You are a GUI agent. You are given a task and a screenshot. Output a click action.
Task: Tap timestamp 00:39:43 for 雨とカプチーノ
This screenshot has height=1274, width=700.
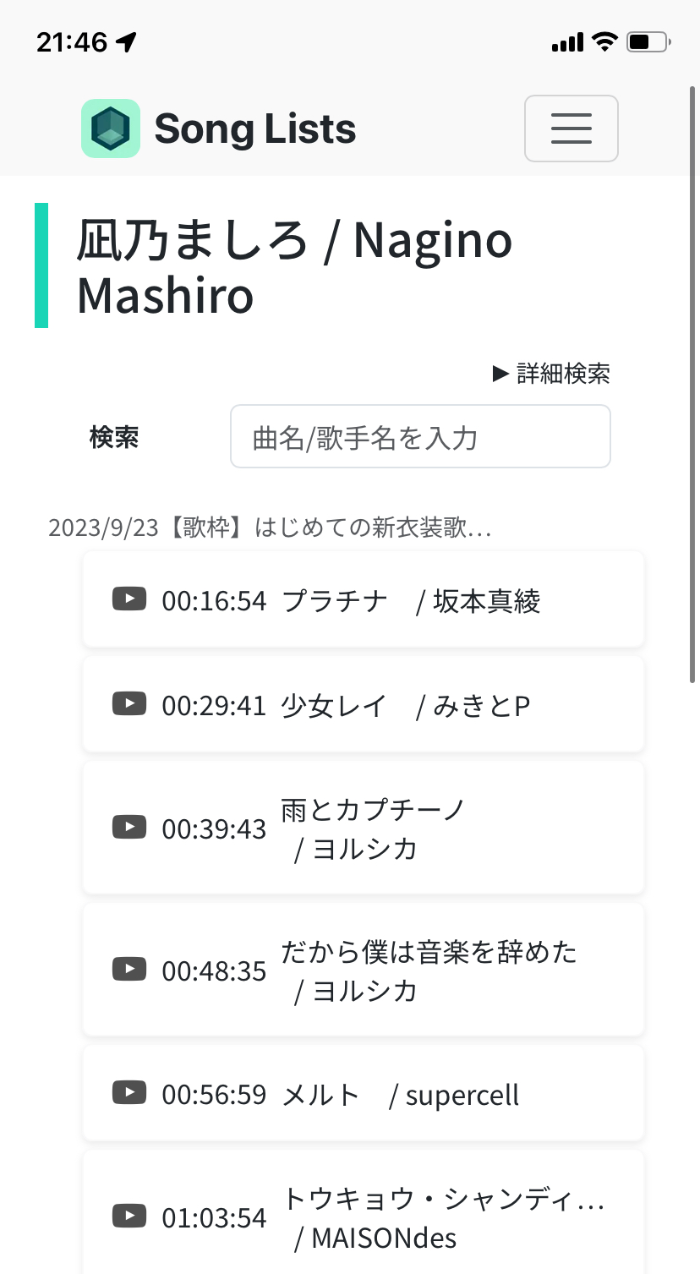[212, 827]
